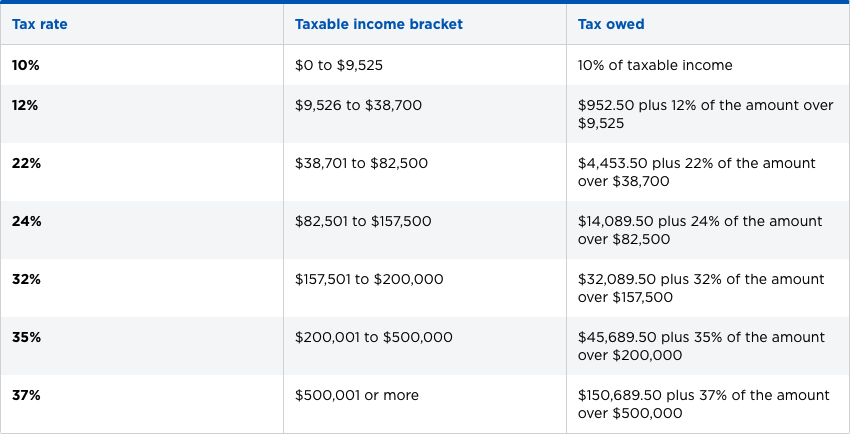Select the "10% of taxable income" cell
The width and height of the screenshot is (850, 435).
[655, 65]
